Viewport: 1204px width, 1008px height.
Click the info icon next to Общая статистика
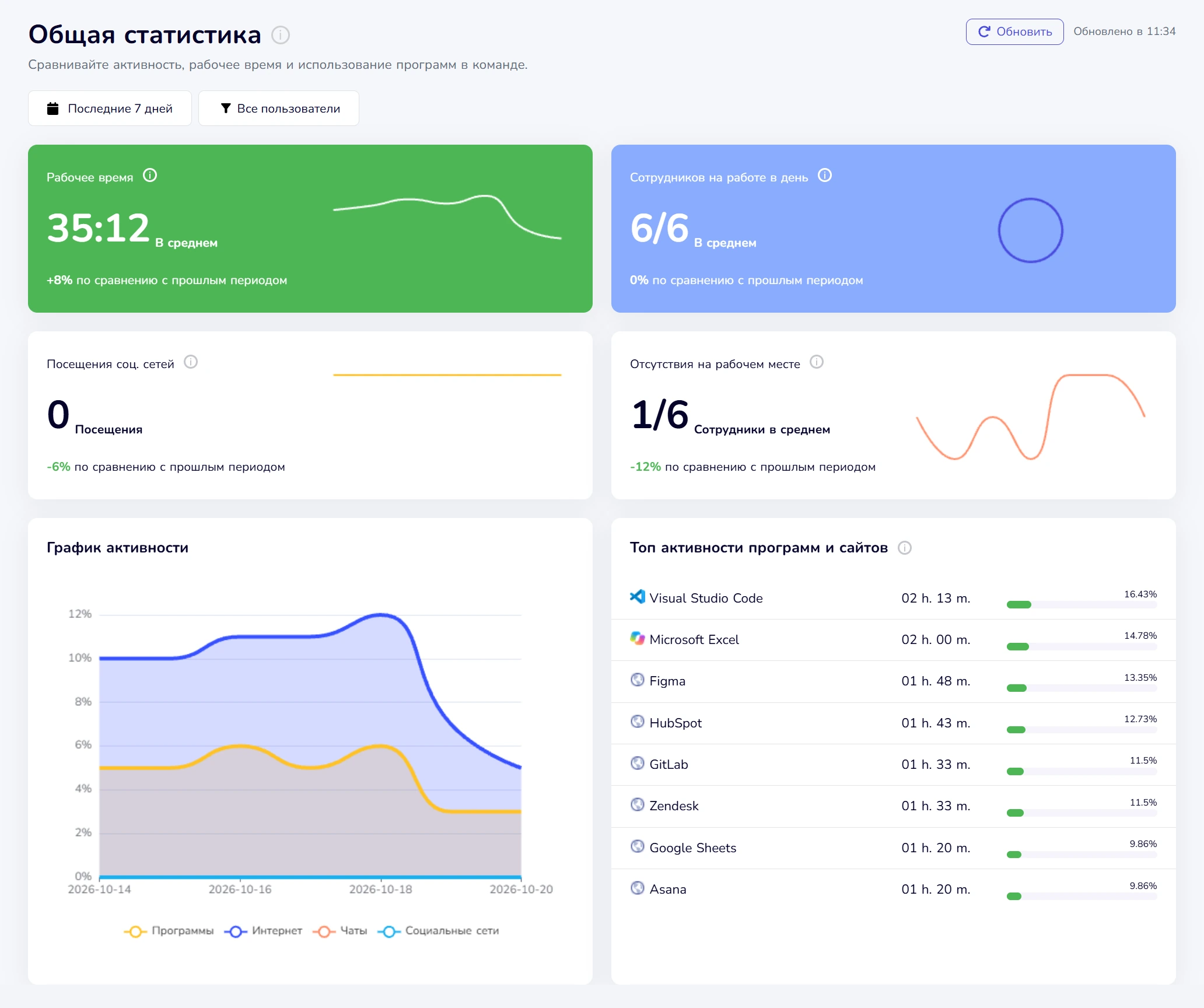pos(281,35)
